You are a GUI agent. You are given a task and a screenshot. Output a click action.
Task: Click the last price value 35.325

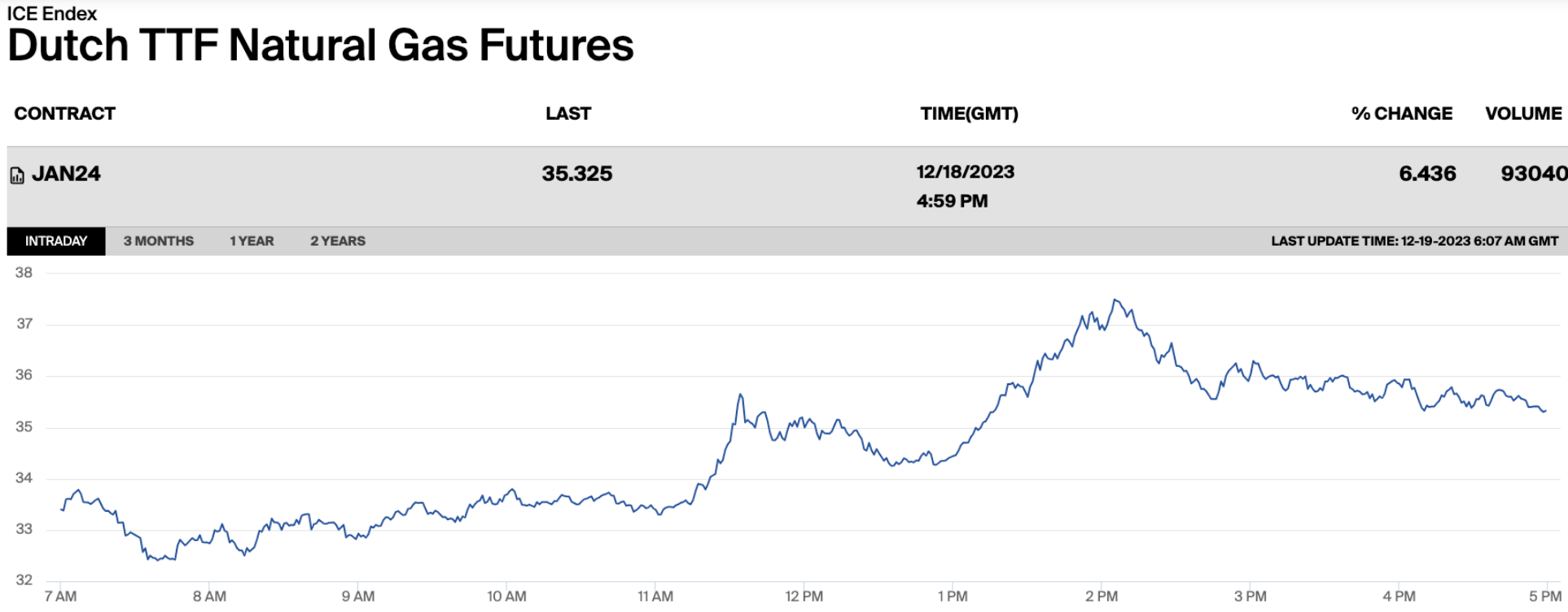point(577,174)
